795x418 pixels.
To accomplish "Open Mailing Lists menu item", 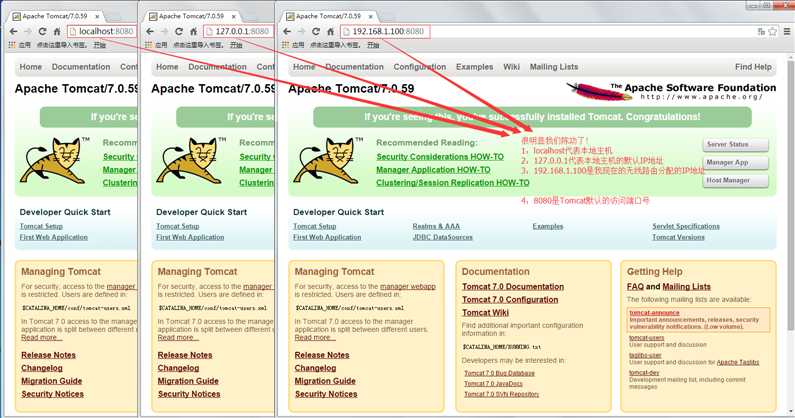I will pos(554,67).
